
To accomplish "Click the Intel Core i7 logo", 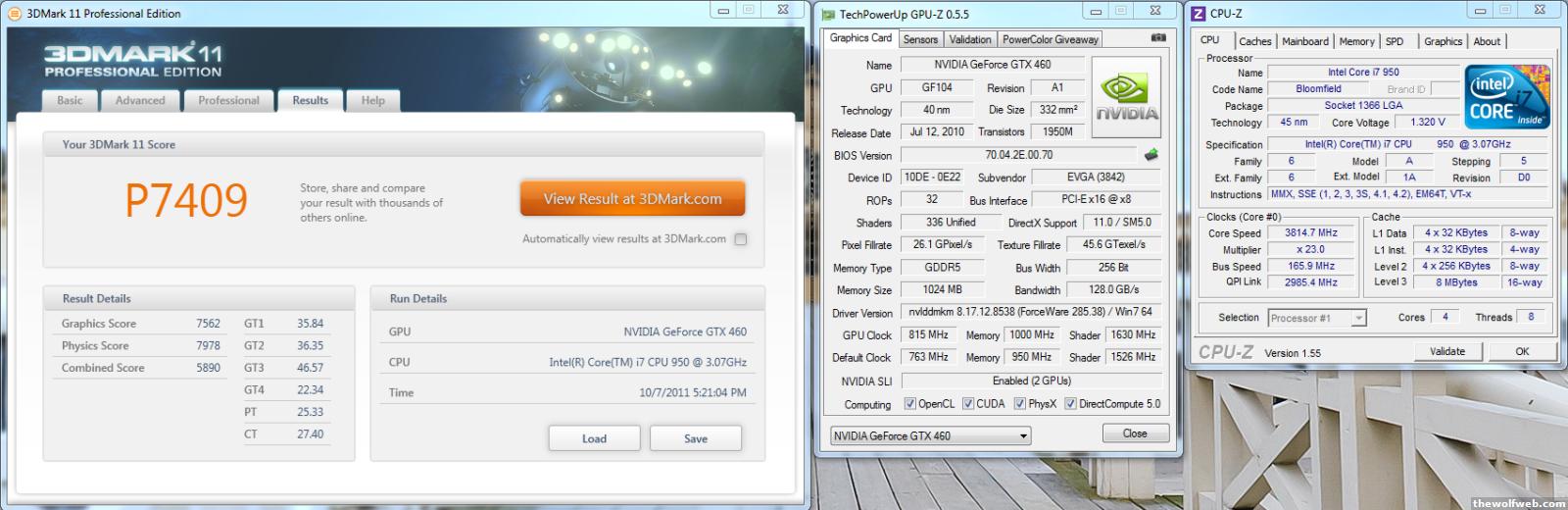I will click(1506, 96).
